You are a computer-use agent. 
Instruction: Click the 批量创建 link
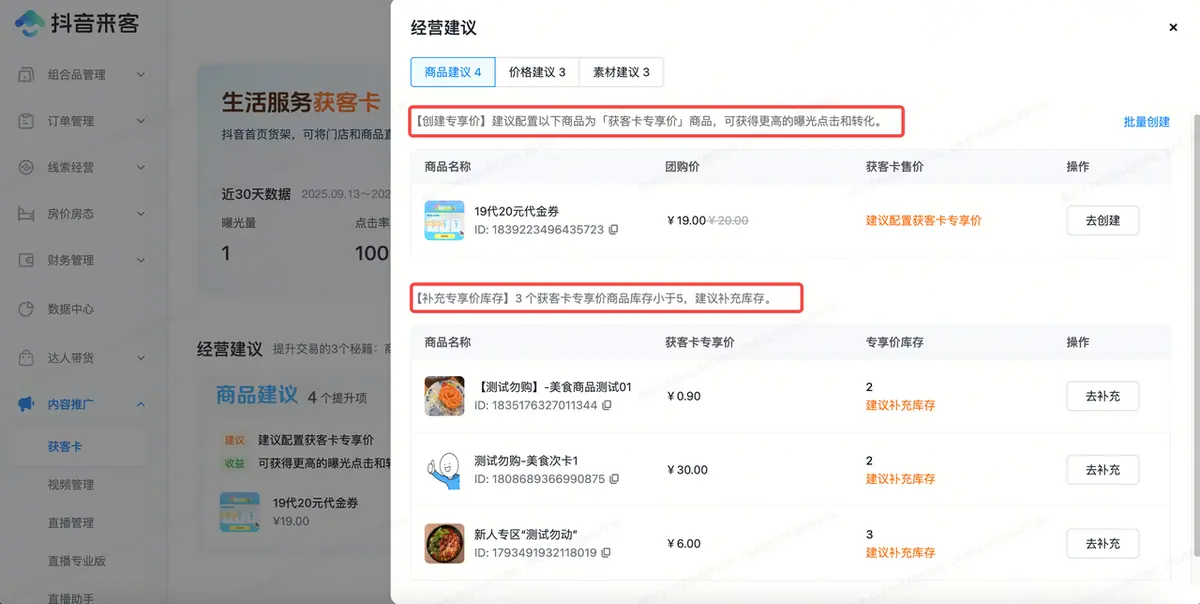pos(1147,122)
